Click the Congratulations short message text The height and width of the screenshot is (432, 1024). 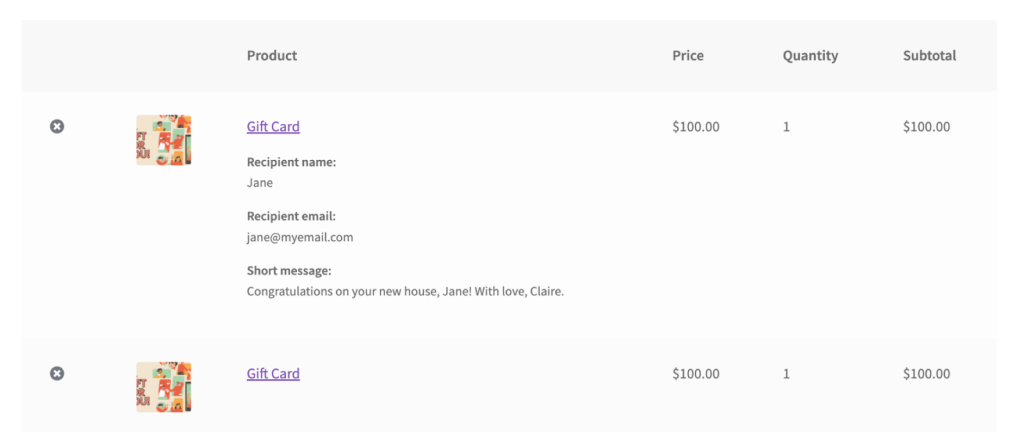405,292
